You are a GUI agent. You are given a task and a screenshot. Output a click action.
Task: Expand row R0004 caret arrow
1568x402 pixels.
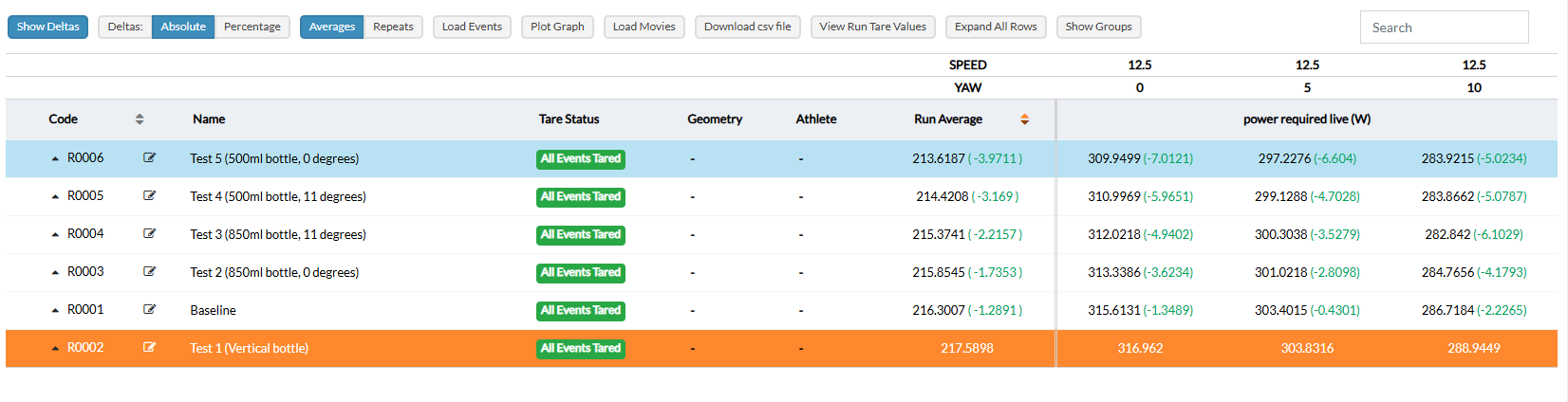click(55, 235)
